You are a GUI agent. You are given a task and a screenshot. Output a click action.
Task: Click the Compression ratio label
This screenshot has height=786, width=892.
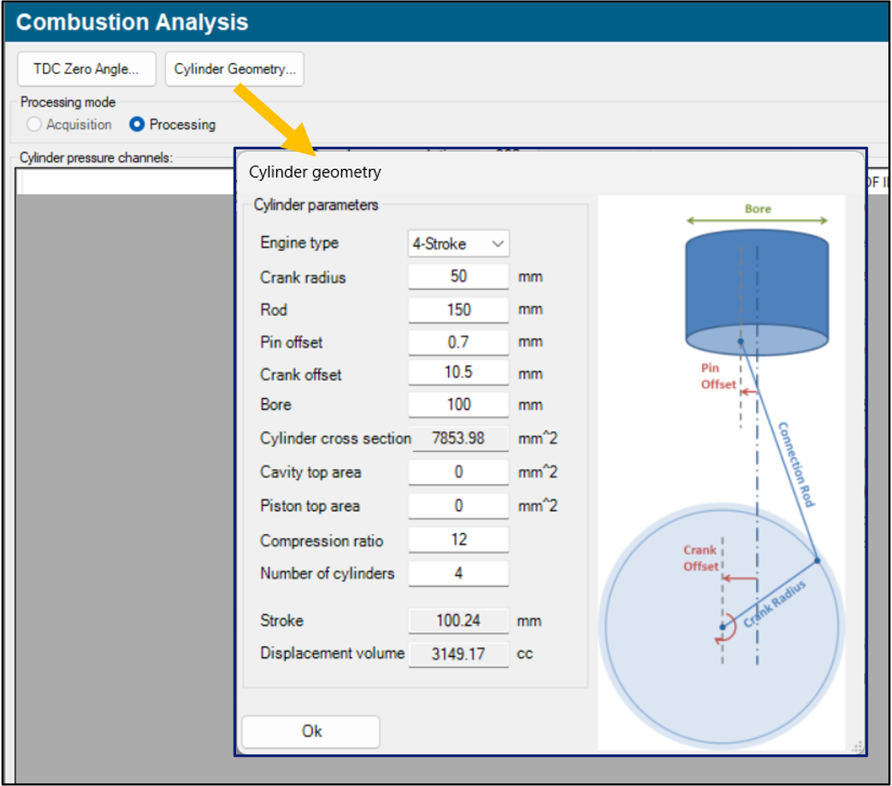click(321, 541)
